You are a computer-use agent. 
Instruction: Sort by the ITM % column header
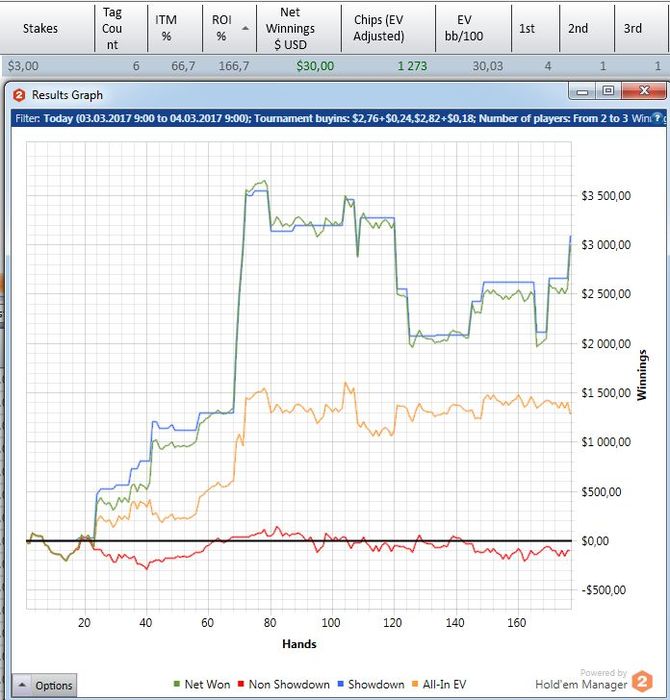point(175,29)
